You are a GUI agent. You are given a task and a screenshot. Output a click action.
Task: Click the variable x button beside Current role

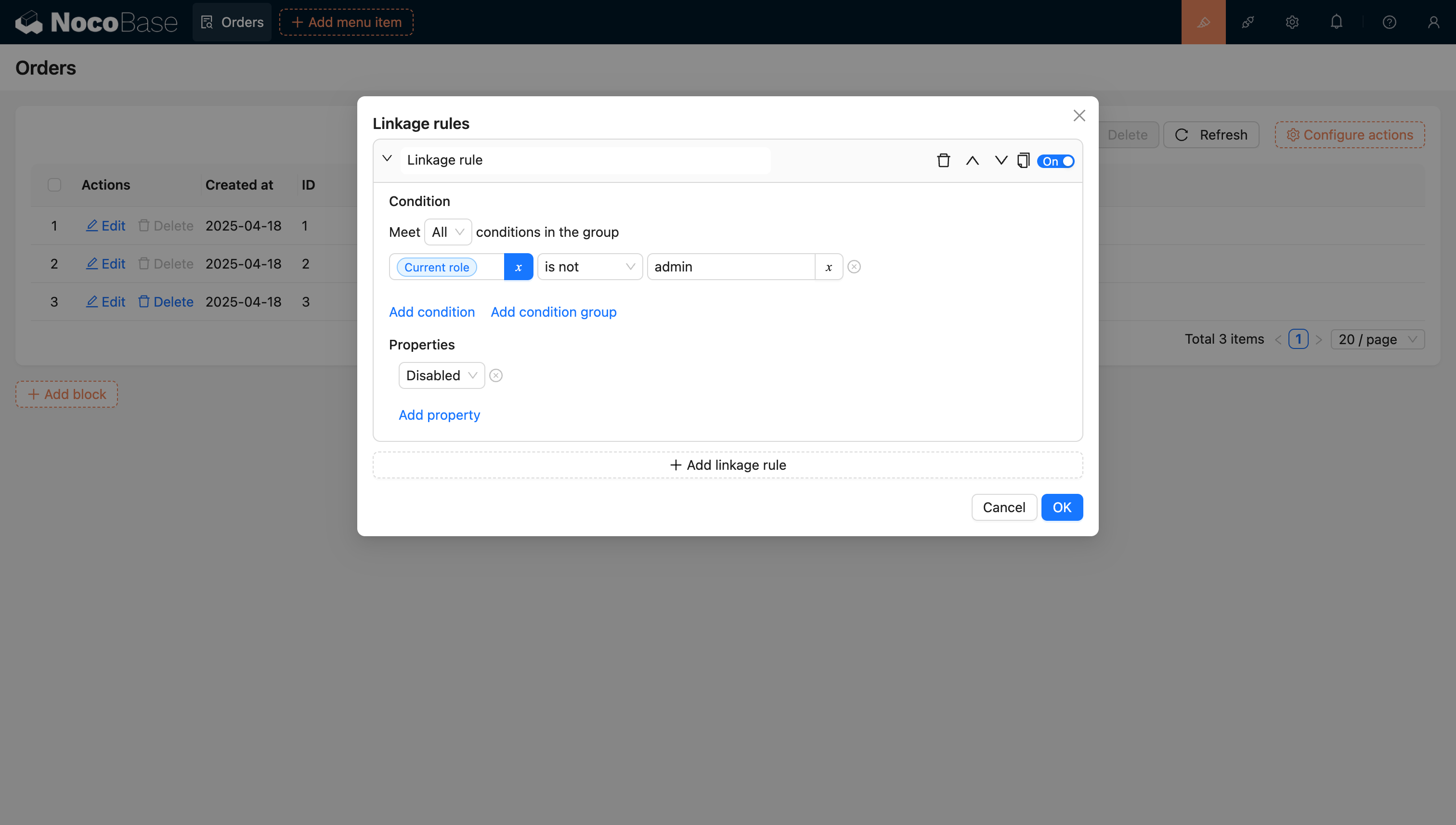click(518, 267)
